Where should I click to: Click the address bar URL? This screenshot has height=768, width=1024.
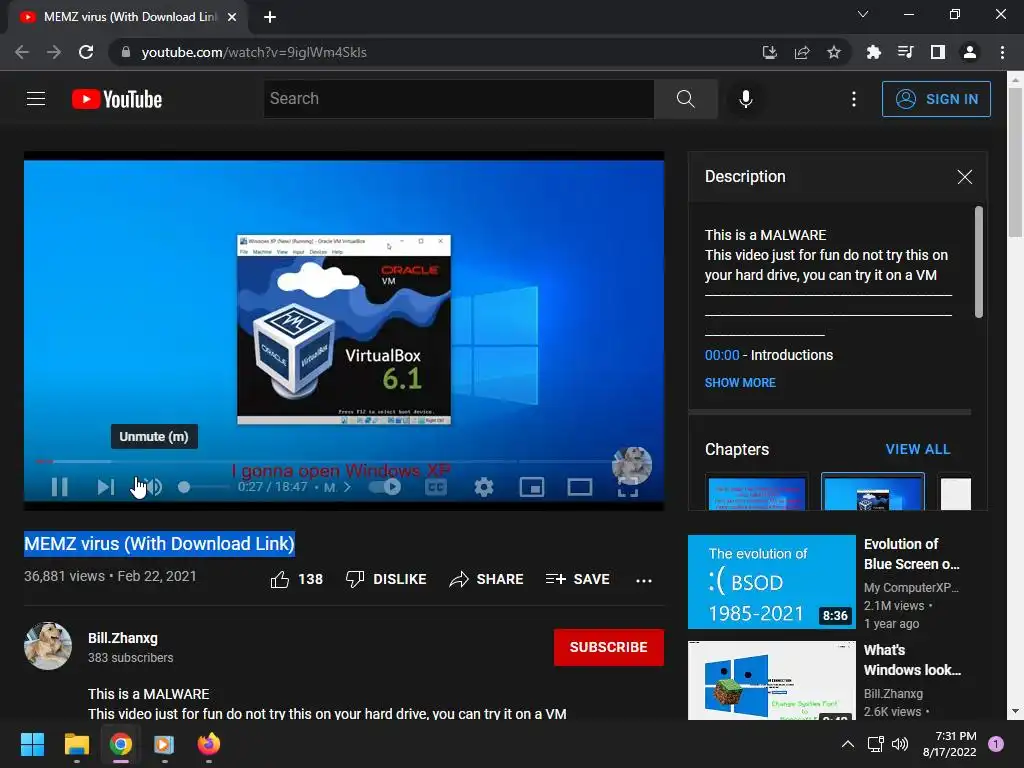254,52
